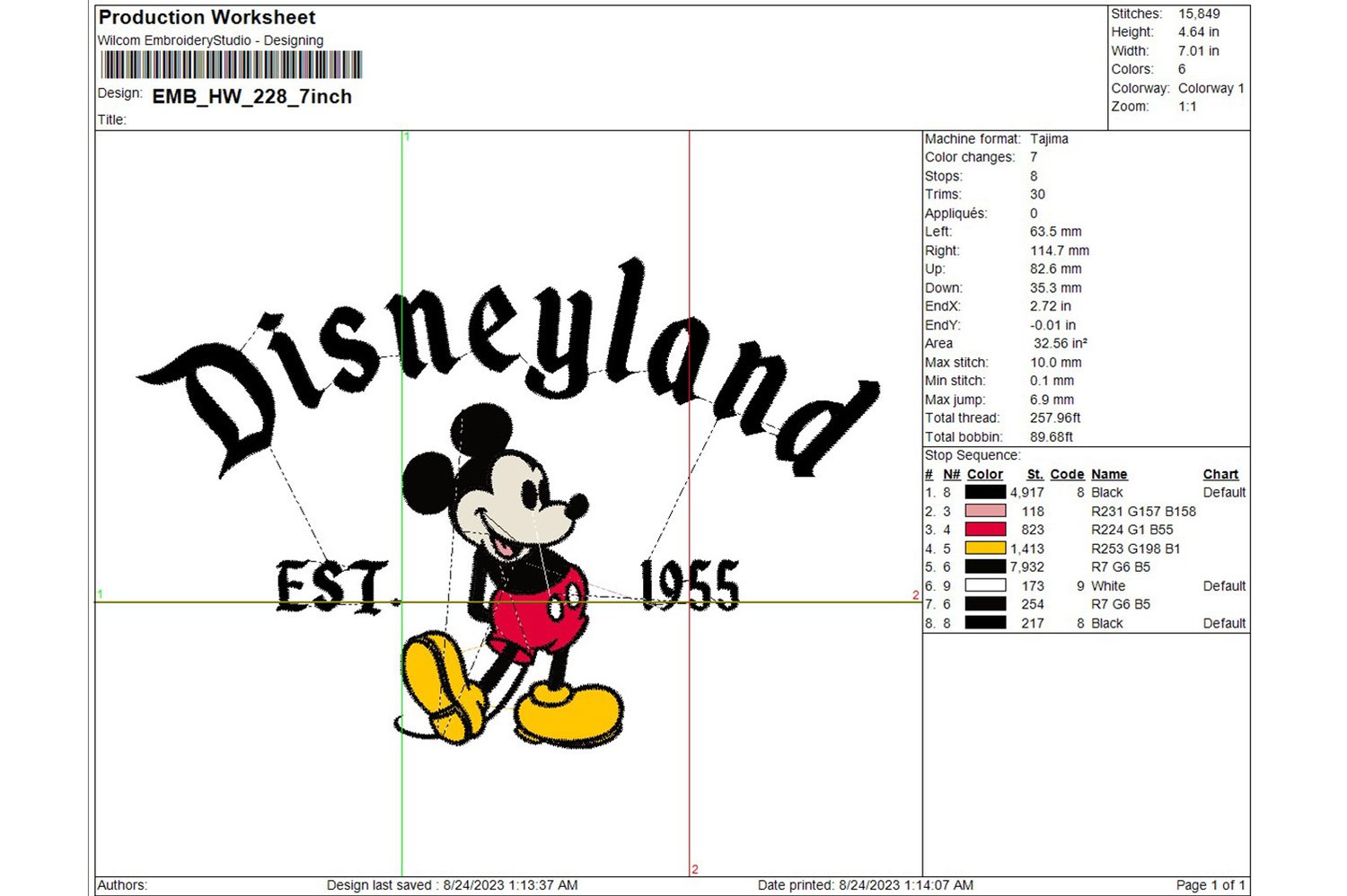This screenshot has height=896, width=1347.
Task: Select the Name column header
Action: [1109, 474]
